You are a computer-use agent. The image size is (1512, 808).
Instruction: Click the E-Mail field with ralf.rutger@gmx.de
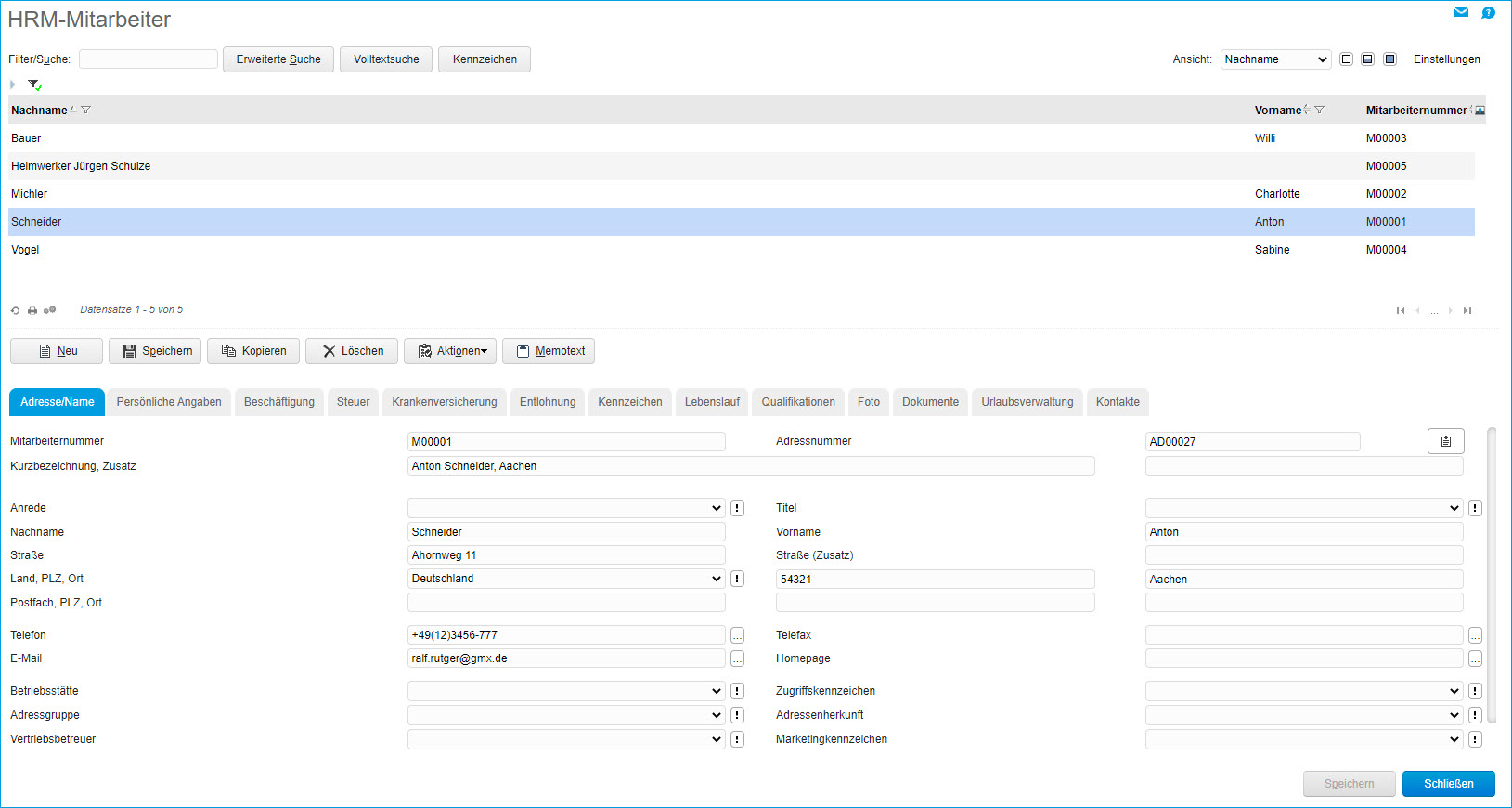click(566, 658)
